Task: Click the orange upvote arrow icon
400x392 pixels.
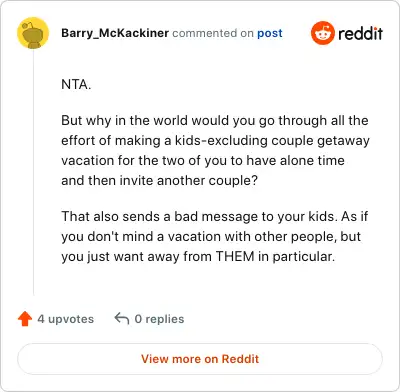Action: (x=25, y=319)
